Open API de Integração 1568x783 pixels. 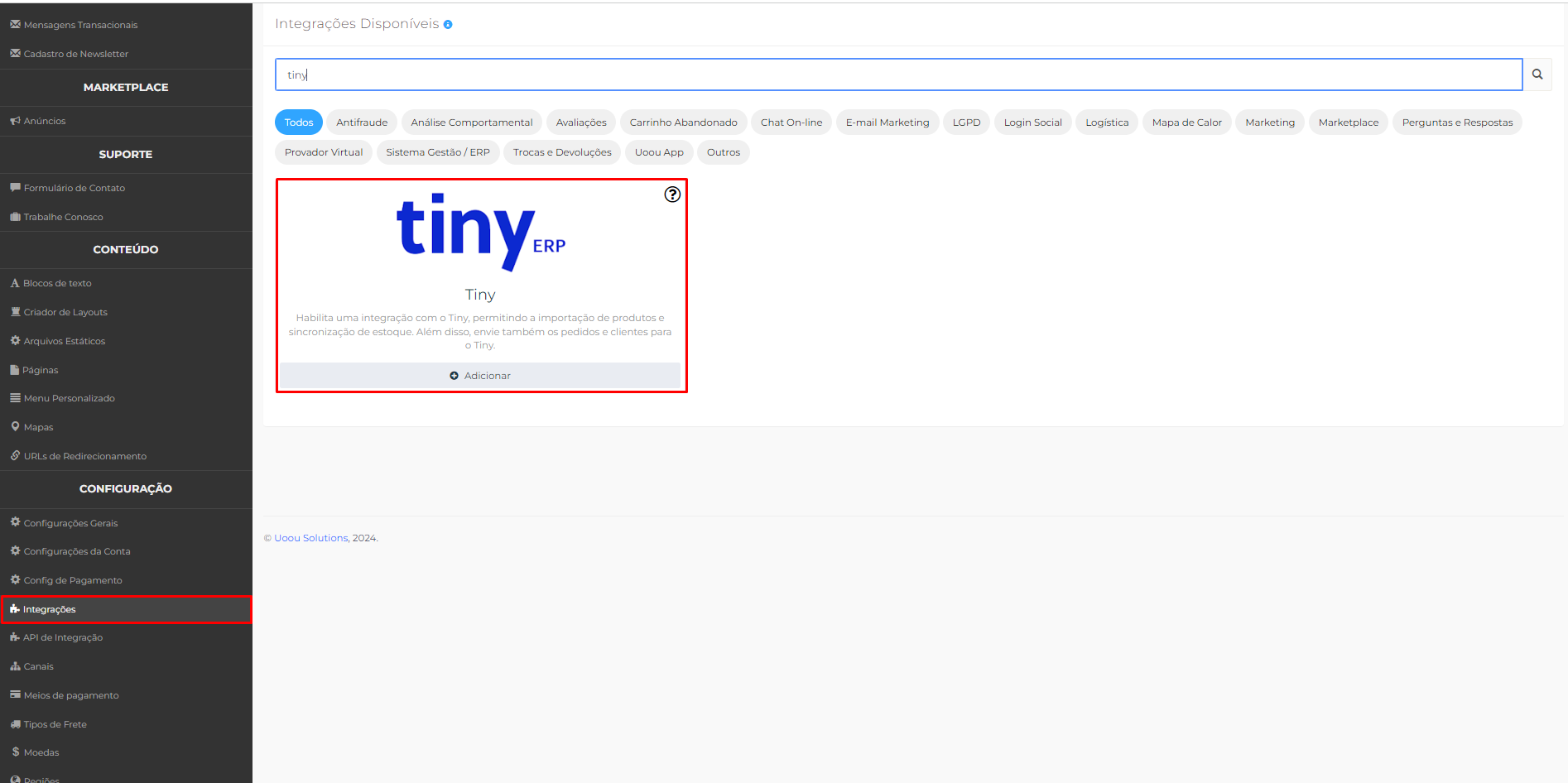pos(126,637)
